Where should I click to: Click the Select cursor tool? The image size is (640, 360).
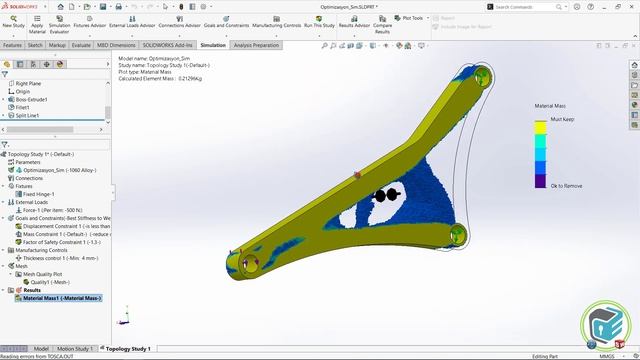pyautogui.click(x=165, y=7)
